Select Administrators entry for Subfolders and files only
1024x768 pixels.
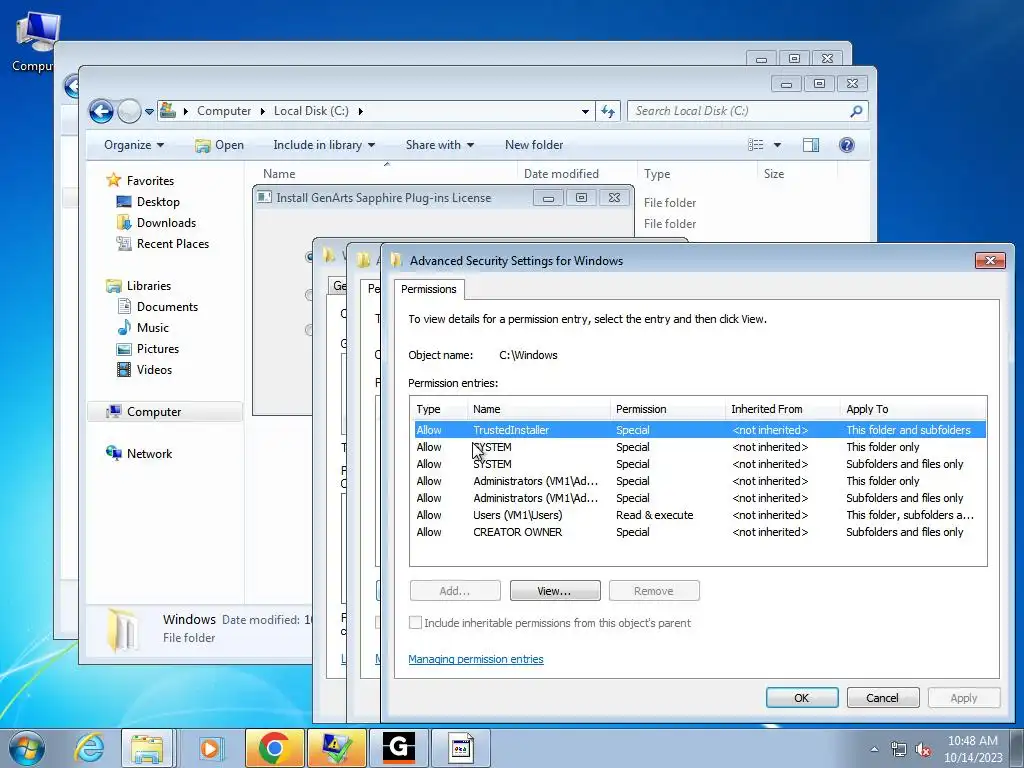(x=700, y=498)
